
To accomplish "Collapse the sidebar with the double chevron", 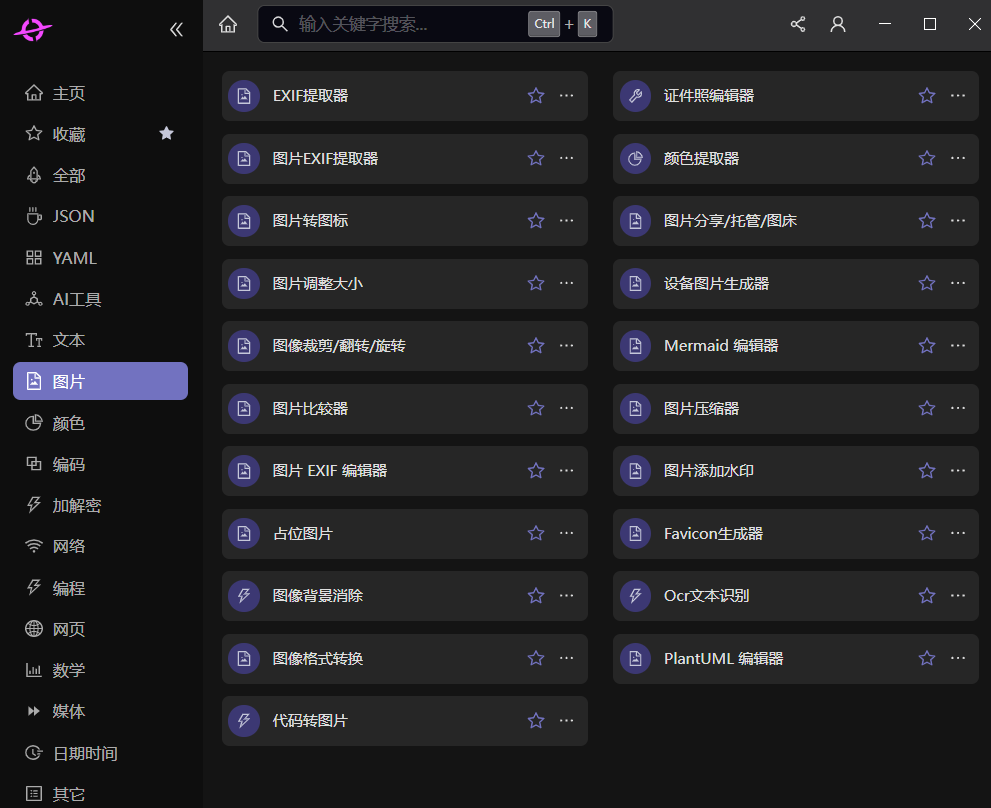I will [176, 29].
